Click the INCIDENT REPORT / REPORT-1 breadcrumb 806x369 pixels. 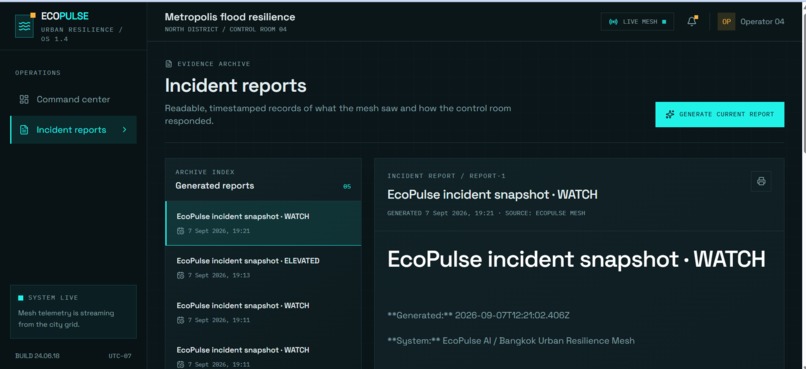[x=446, y=176]
